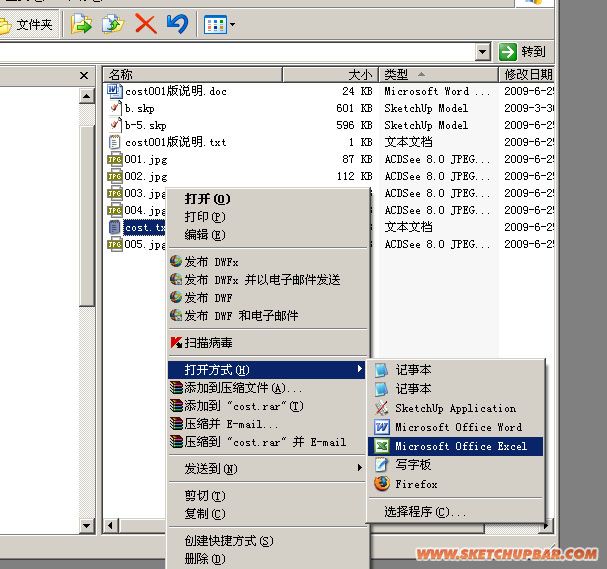Select the cost001版说明.txt file icon
The image size is (607, 569).
point(115,142)
